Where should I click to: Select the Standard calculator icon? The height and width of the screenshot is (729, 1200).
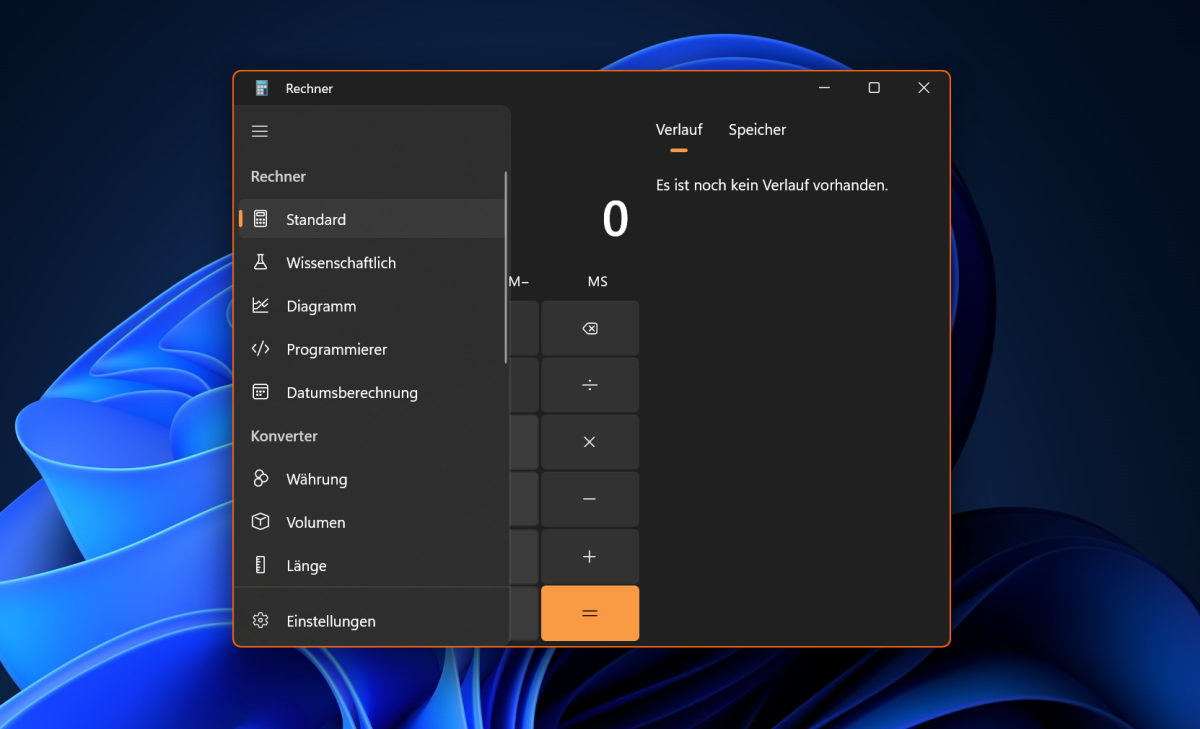pos(260,219)
